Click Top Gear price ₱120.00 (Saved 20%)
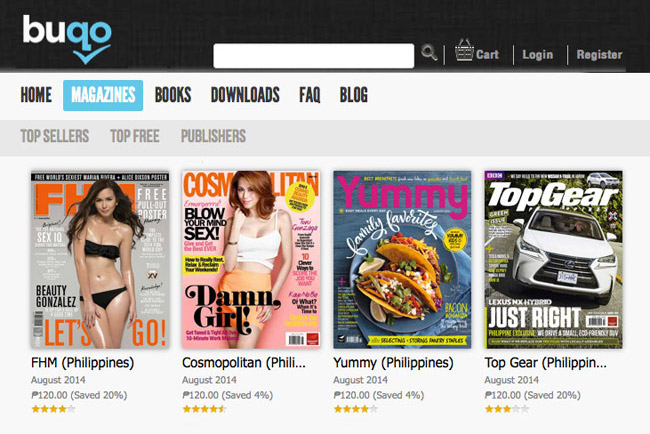The width and height of the screenshot is (650, 434). coord(533,395)
